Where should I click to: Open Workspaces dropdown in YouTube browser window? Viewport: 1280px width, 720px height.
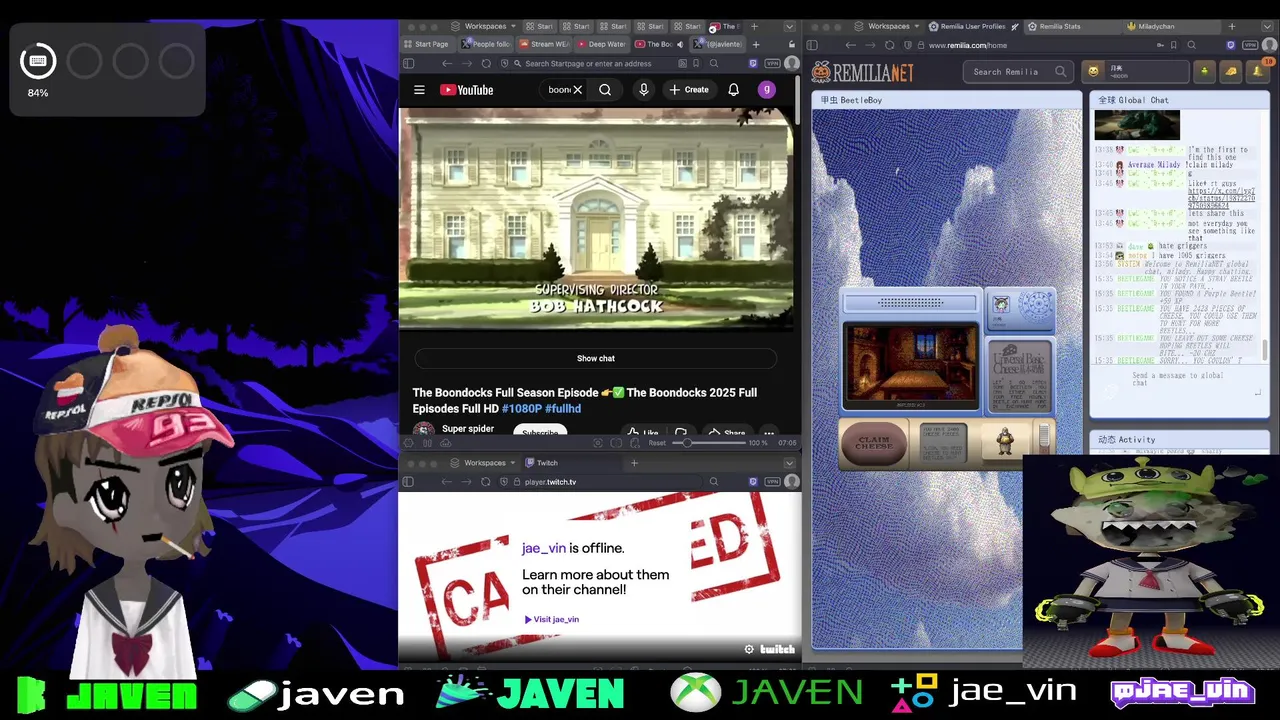485,26
